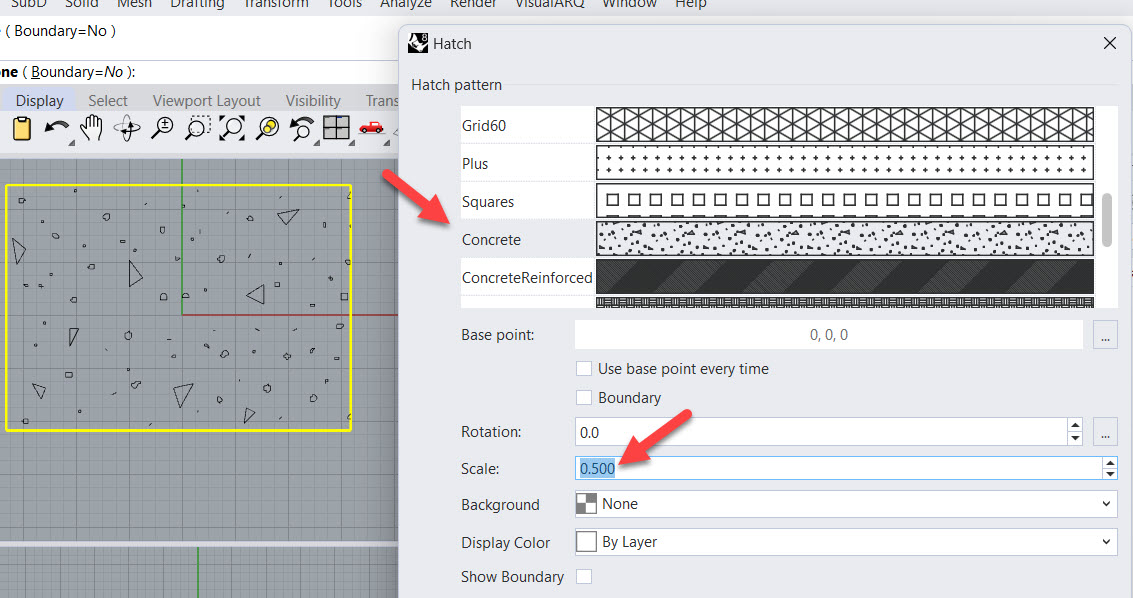This screenshot has width=1133, height=598.
Task: Open the Background dropdown set to None
Action: point(846,504)
